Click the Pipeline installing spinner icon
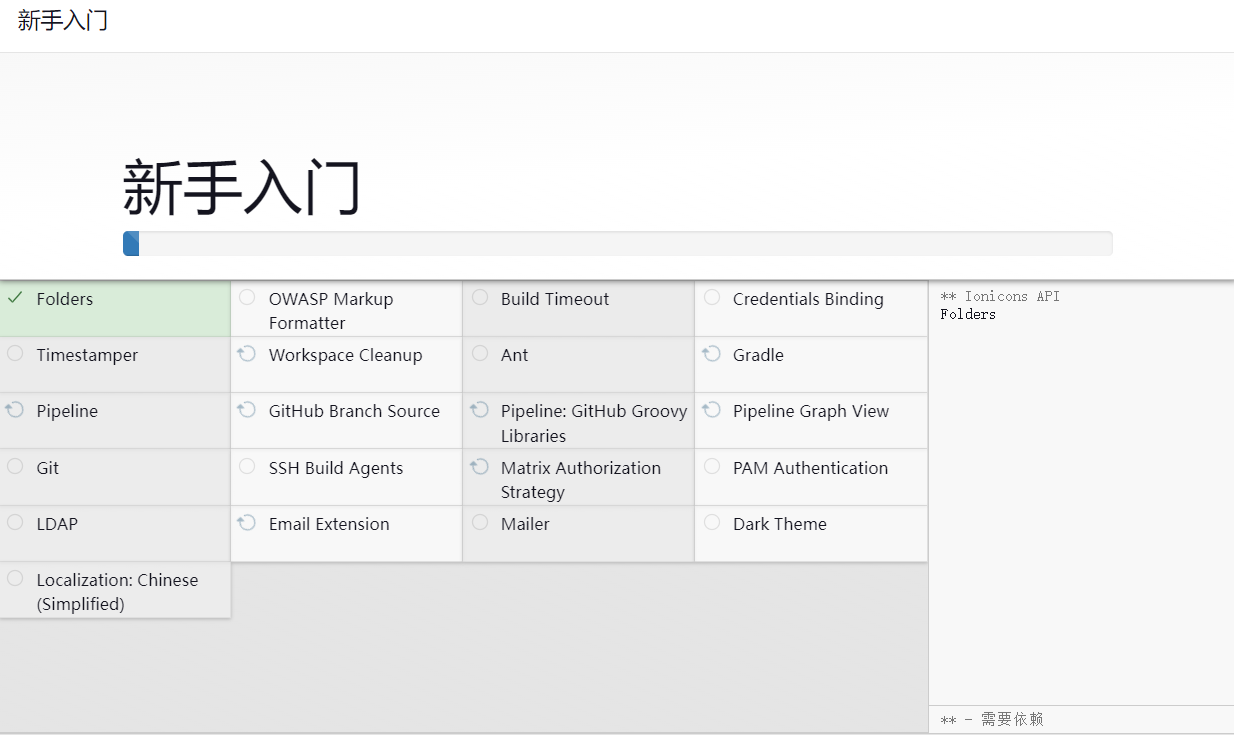1234x736 pixels. click(x=15, y=410)
